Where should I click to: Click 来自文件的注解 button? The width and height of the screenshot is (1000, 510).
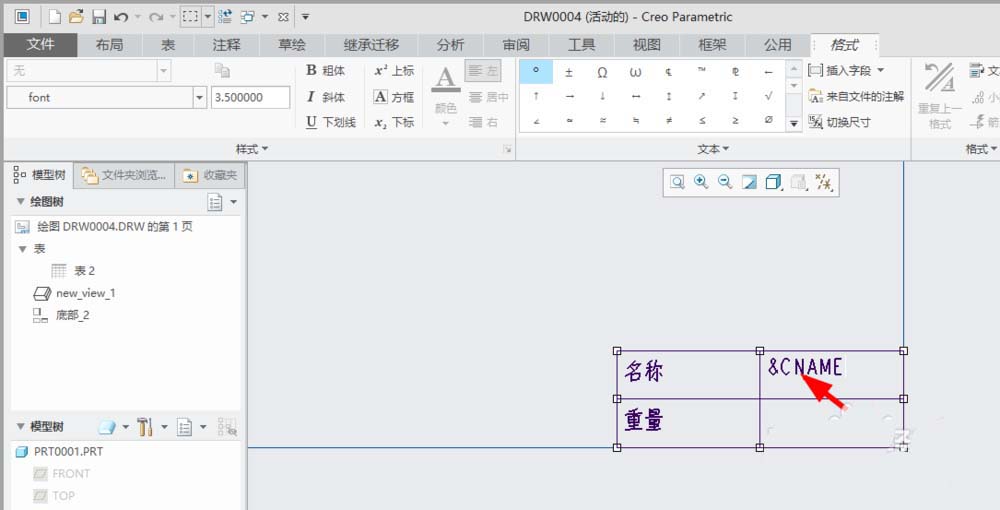click(x=856, y=96)
